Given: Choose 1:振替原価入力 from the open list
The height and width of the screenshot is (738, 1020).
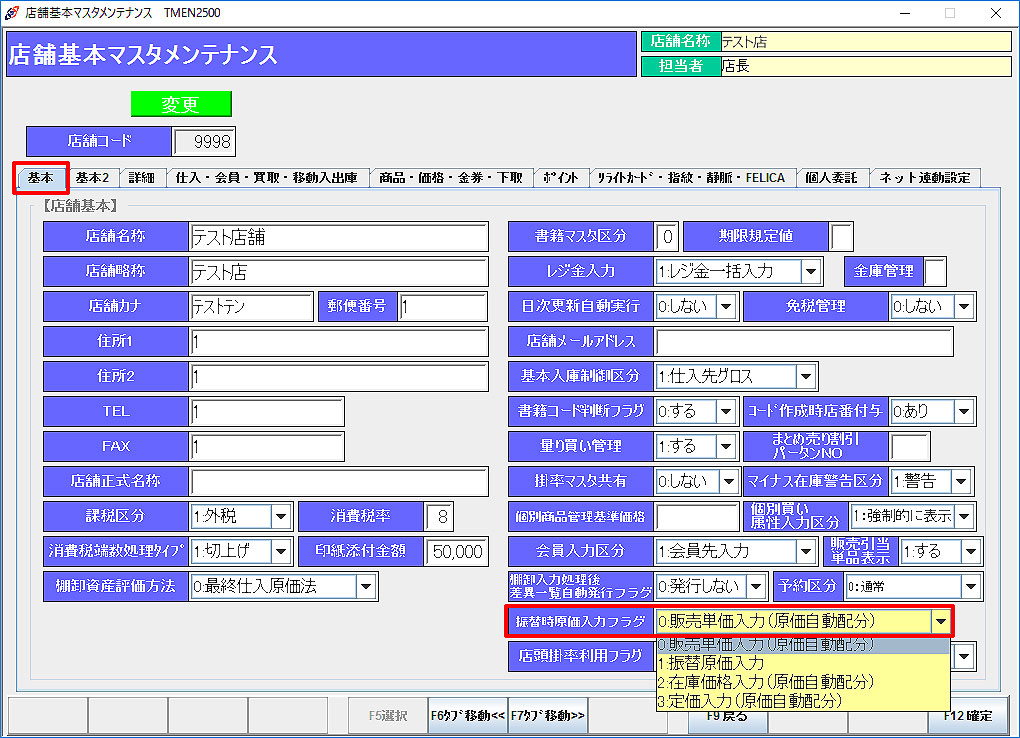Looking at the screenshot, I should 712,663.
